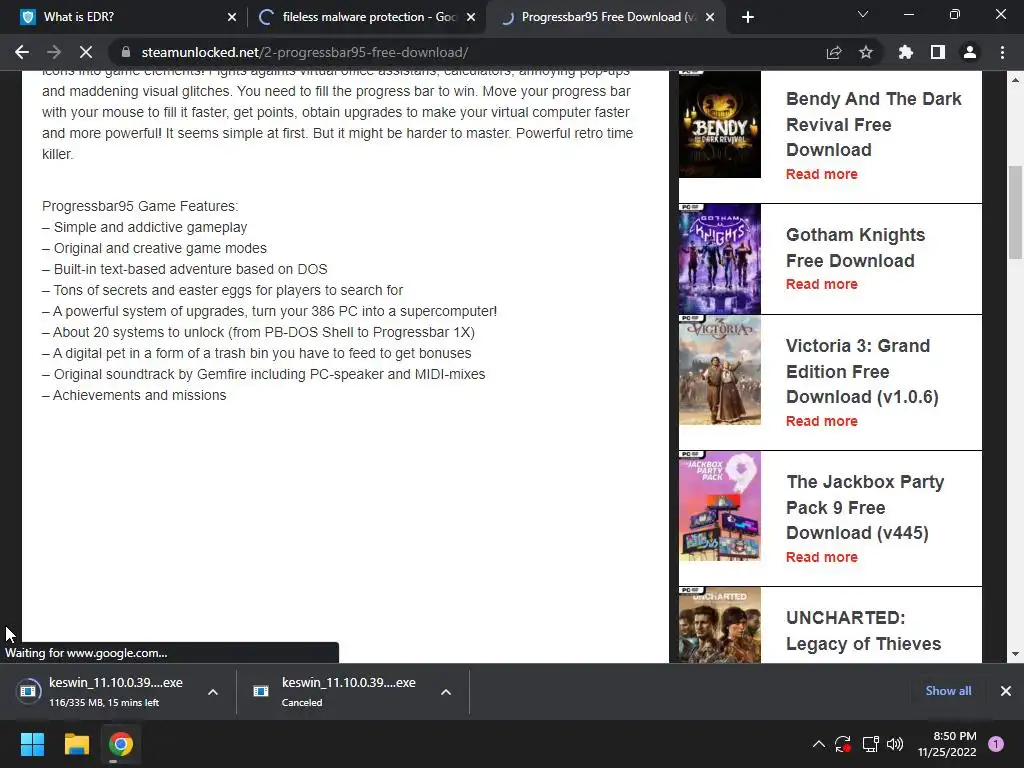1024x768 pixels.
Task: Click the sync tray icon with red dot
Action: [x=842, y=744]
